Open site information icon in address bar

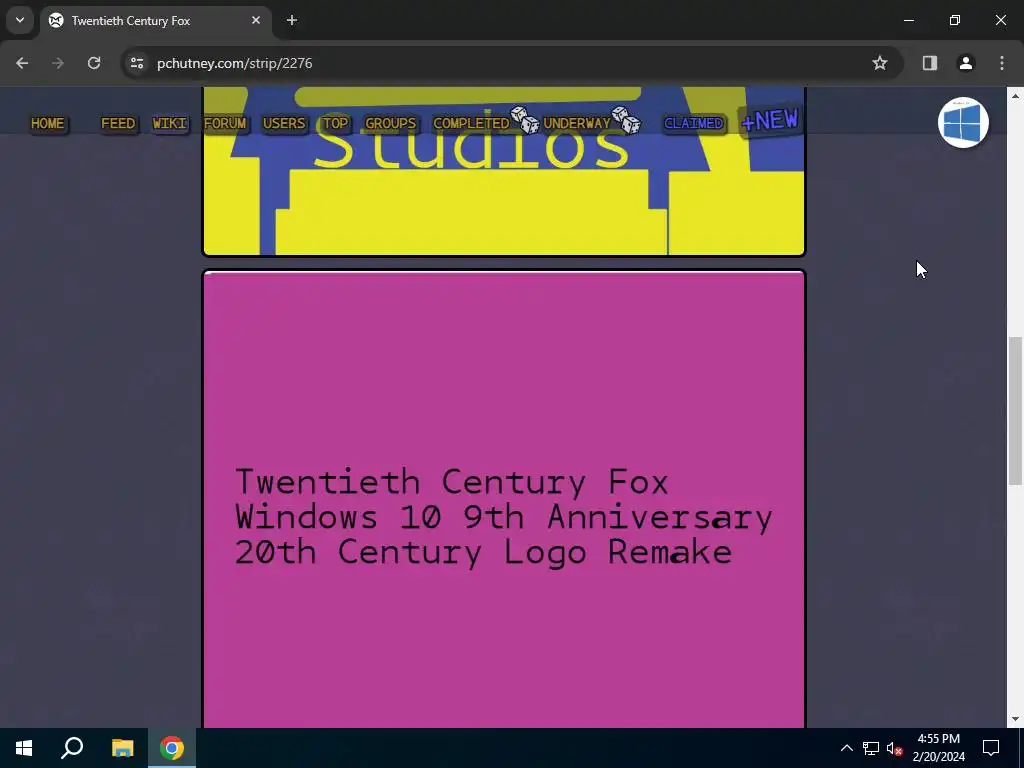point(137,63)
